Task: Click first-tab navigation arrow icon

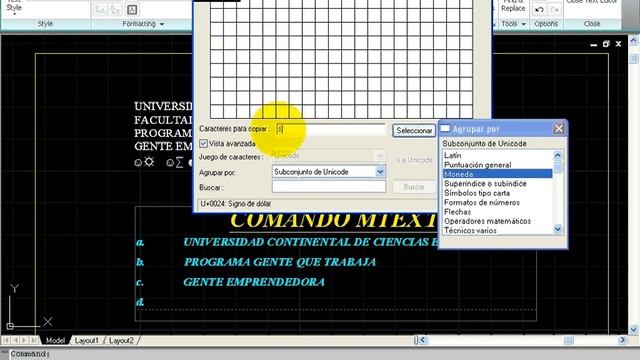Action: (x=6, y=340)
